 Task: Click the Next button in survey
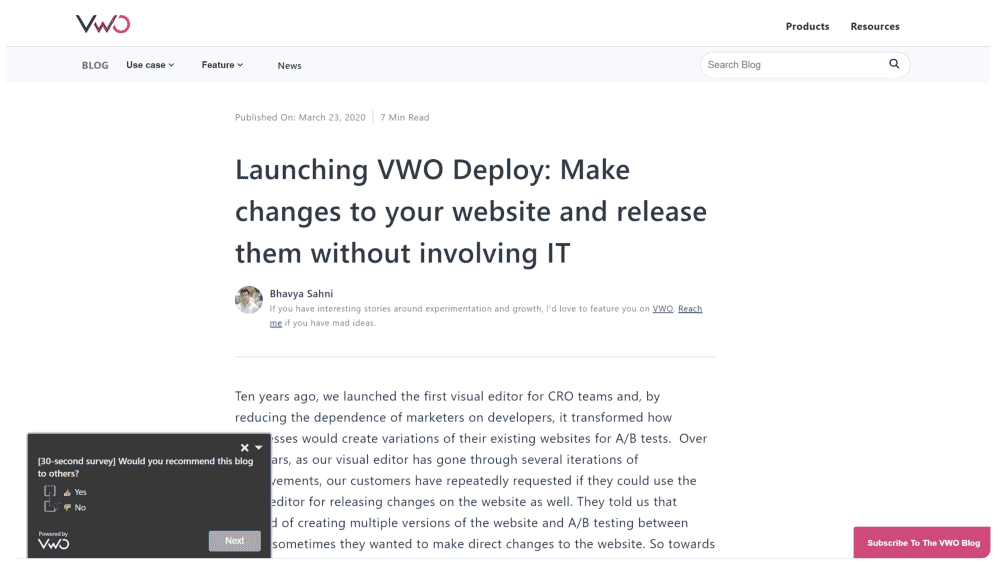[x=235, y=541]
